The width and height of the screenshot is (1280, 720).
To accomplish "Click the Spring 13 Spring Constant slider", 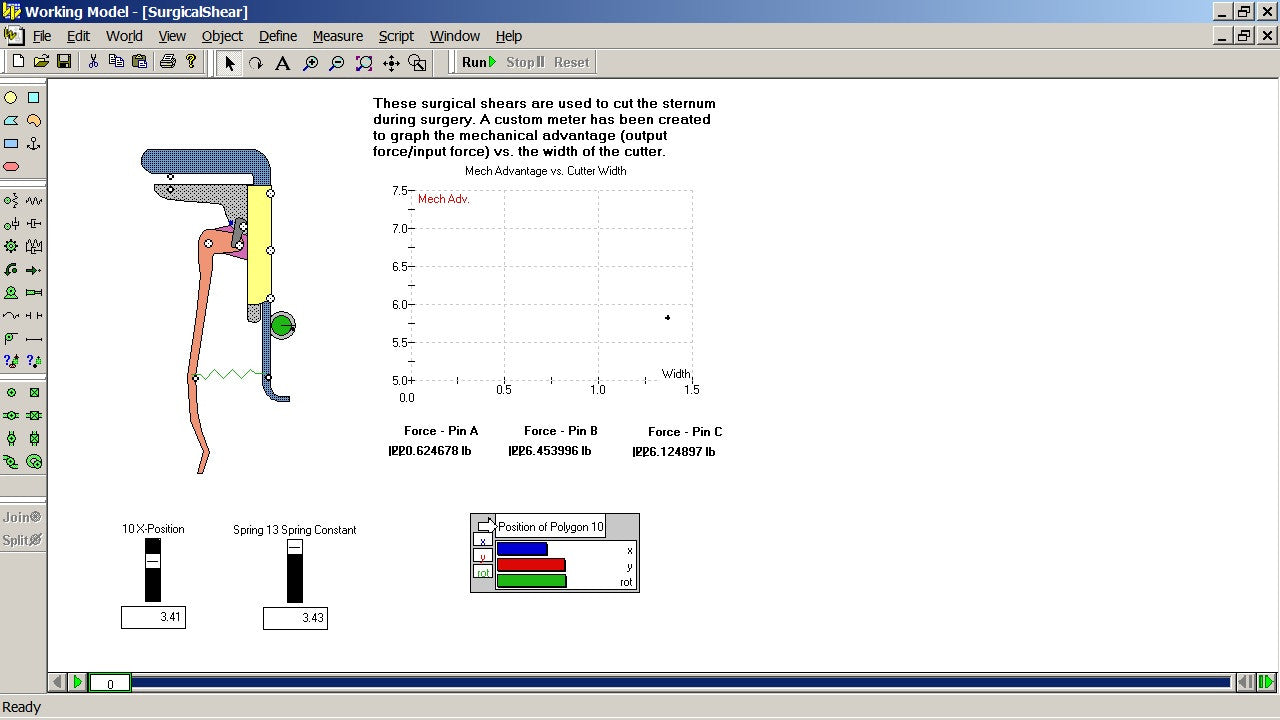I will click(x=295, y=570).
